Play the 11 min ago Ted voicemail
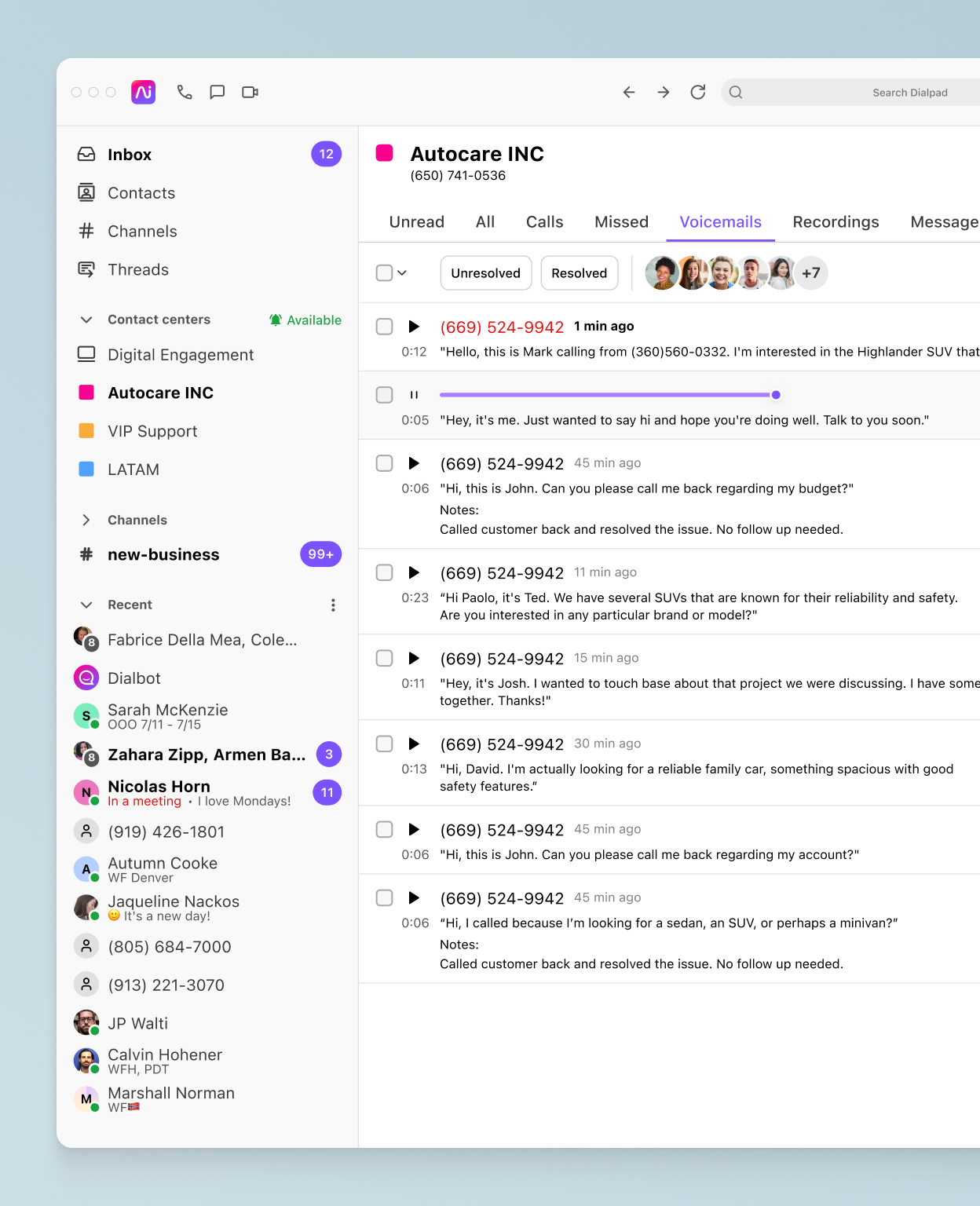Image resolution: width=980 pixels, height=1206 pixels. (x=414, y=572)
